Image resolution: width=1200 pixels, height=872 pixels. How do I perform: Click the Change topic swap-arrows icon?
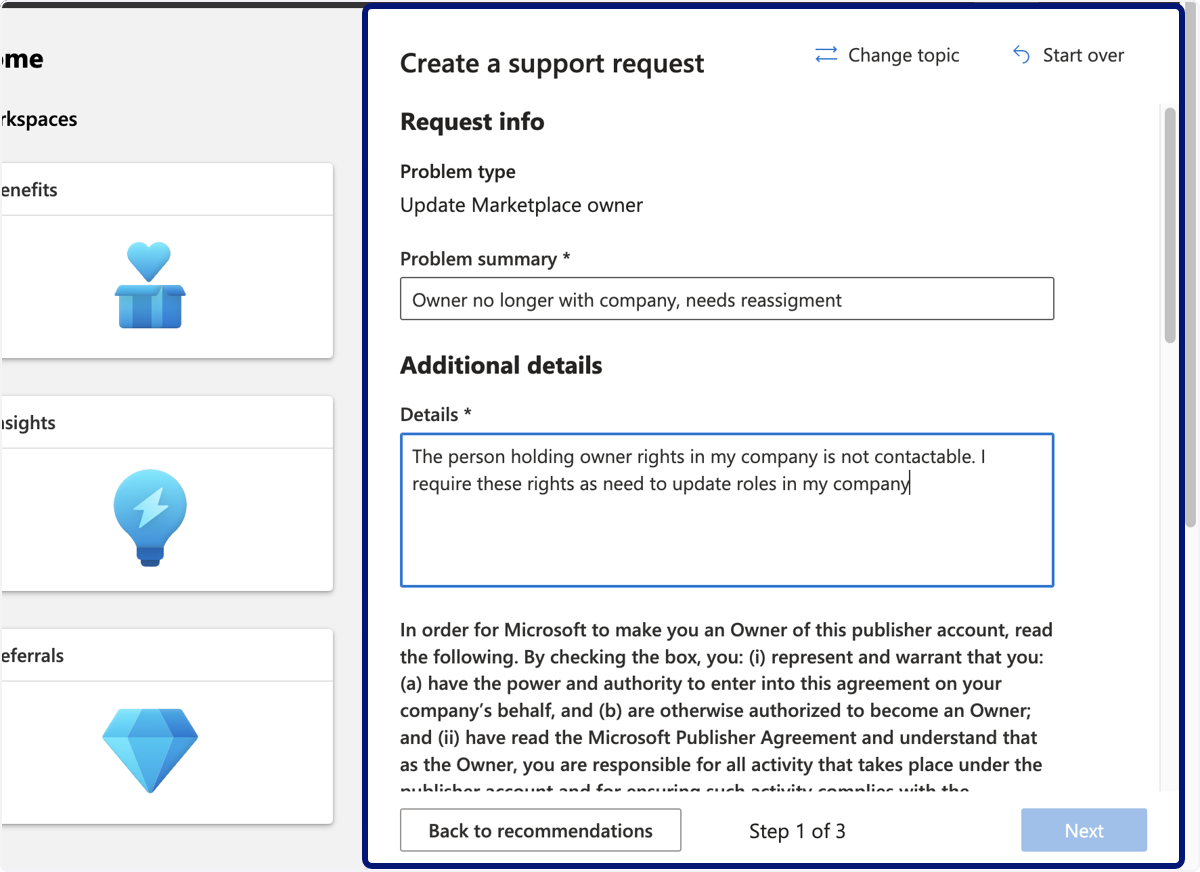pos(826,55)
